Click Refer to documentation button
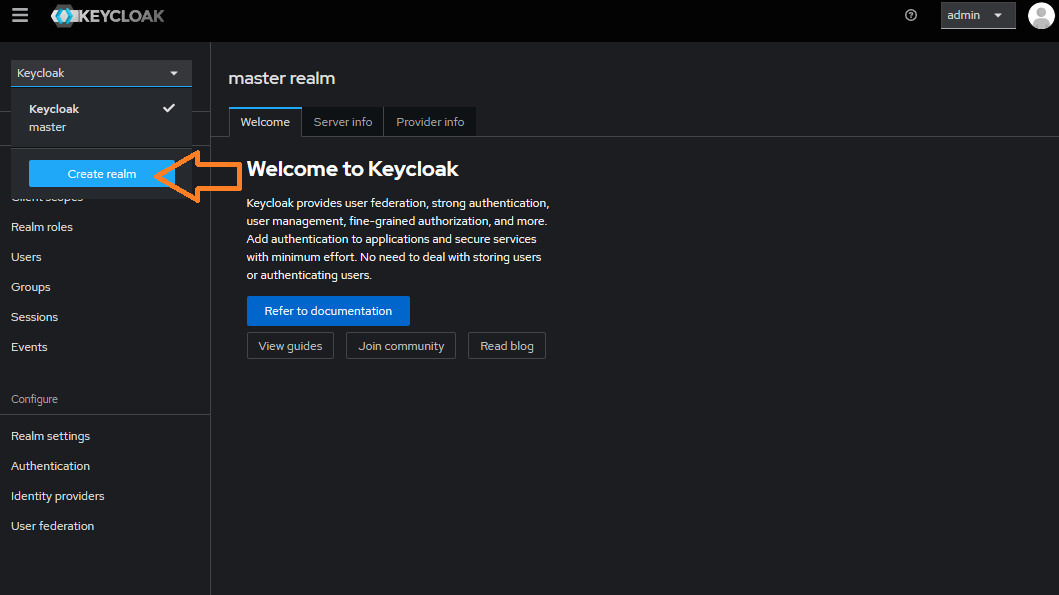 coord(328,311)
